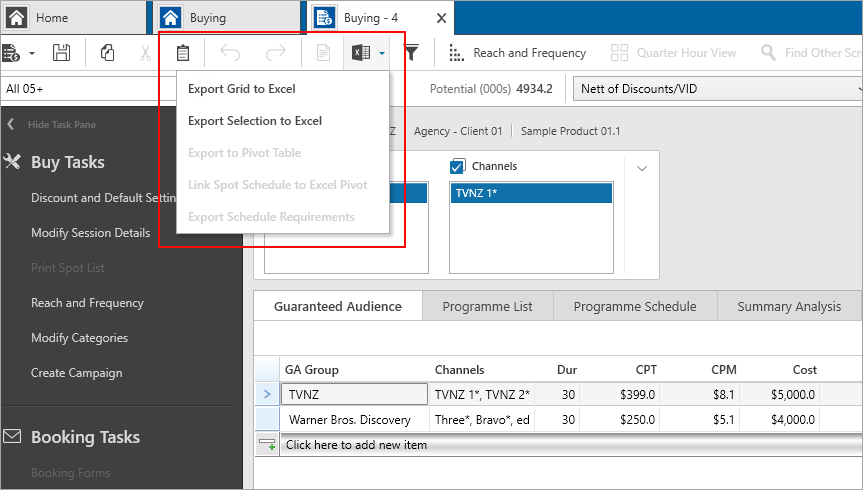Click the Undo arrow icon
863x490 pixels.
pos(230,53)
